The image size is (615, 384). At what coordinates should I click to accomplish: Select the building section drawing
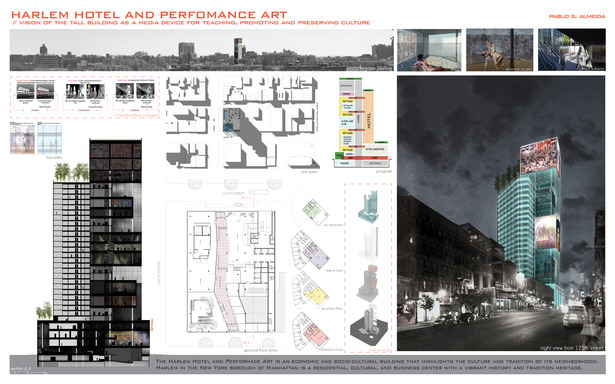click(94, 253)
